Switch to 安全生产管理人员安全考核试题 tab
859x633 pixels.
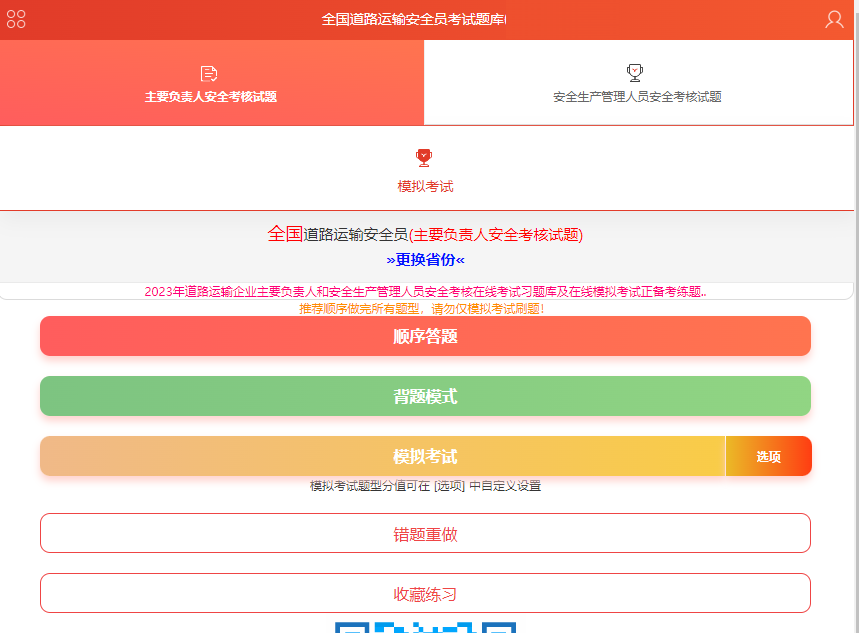638,83
